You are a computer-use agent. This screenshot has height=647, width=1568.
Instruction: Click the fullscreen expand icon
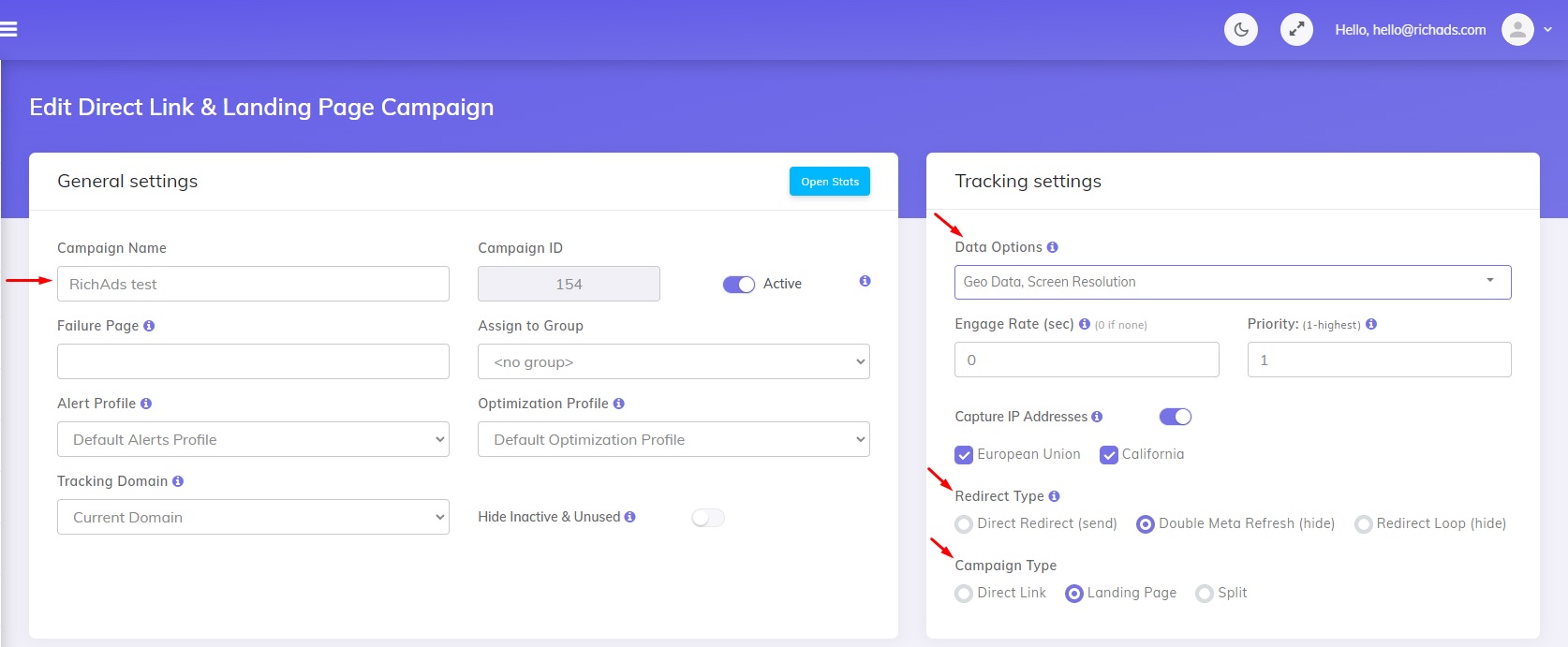point(1296,30)
